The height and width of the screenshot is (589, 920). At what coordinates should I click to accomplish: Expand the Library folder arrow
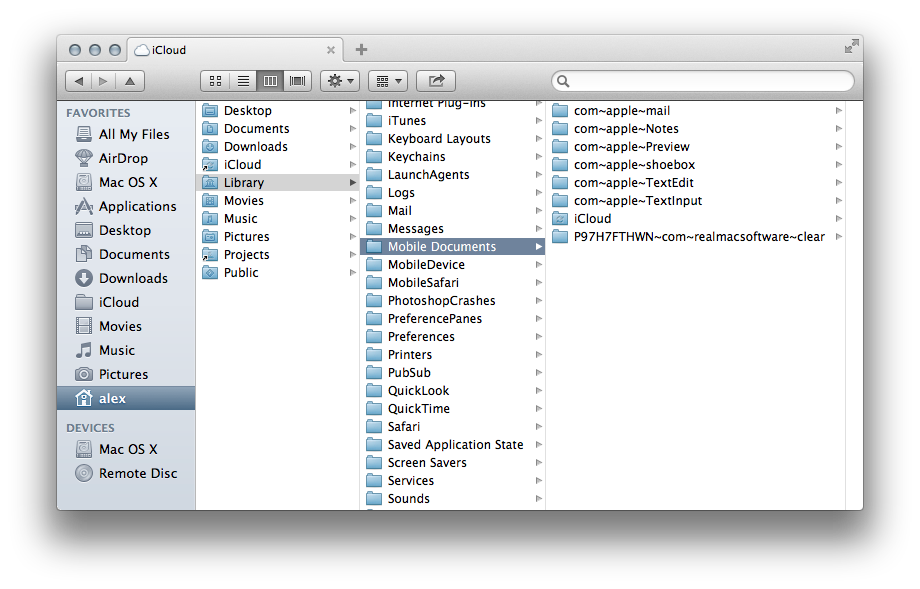coord(353,183)
